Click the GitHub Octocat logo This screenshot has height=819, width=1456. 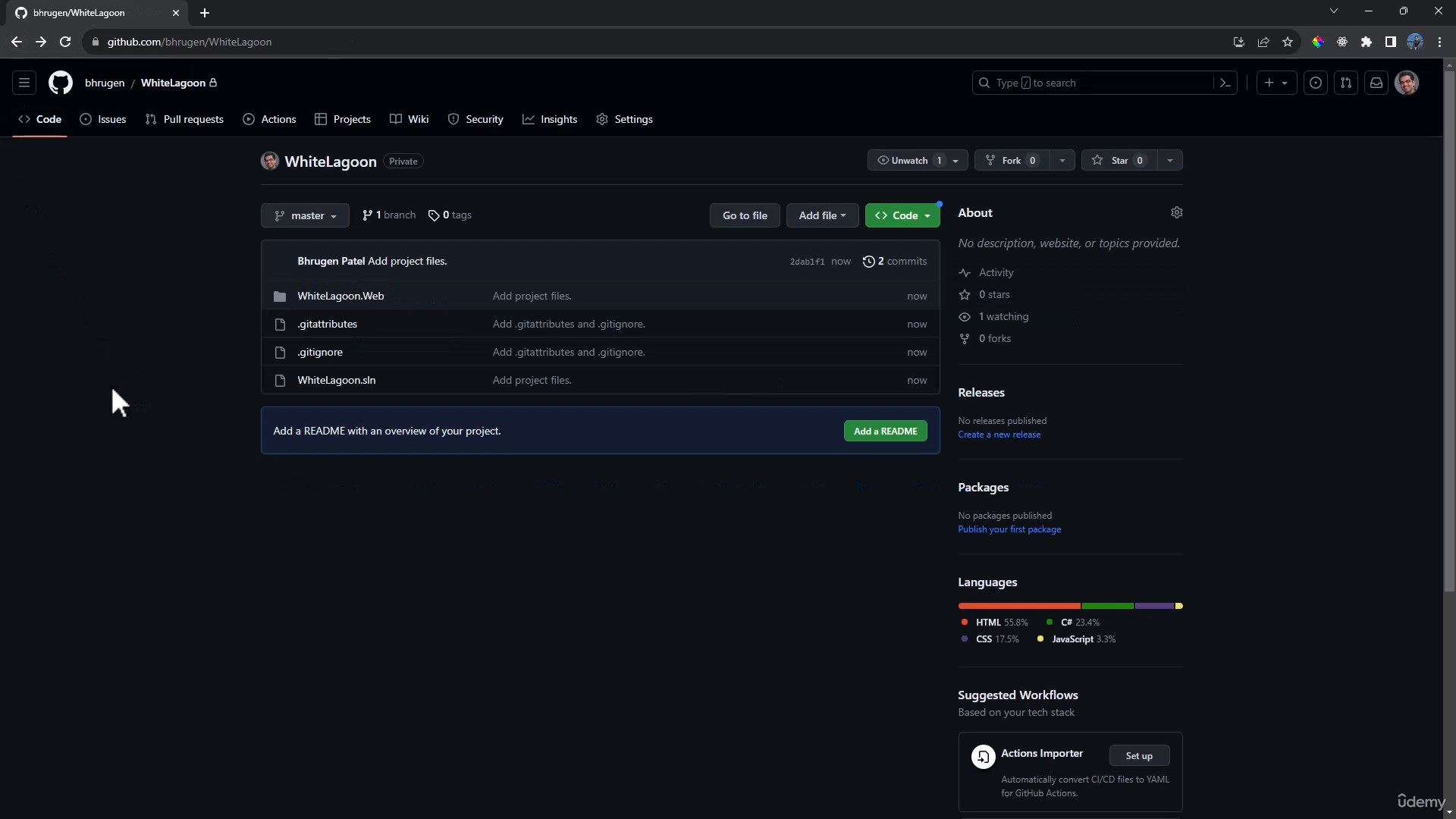pyautogui.click(x=61, y=83)
